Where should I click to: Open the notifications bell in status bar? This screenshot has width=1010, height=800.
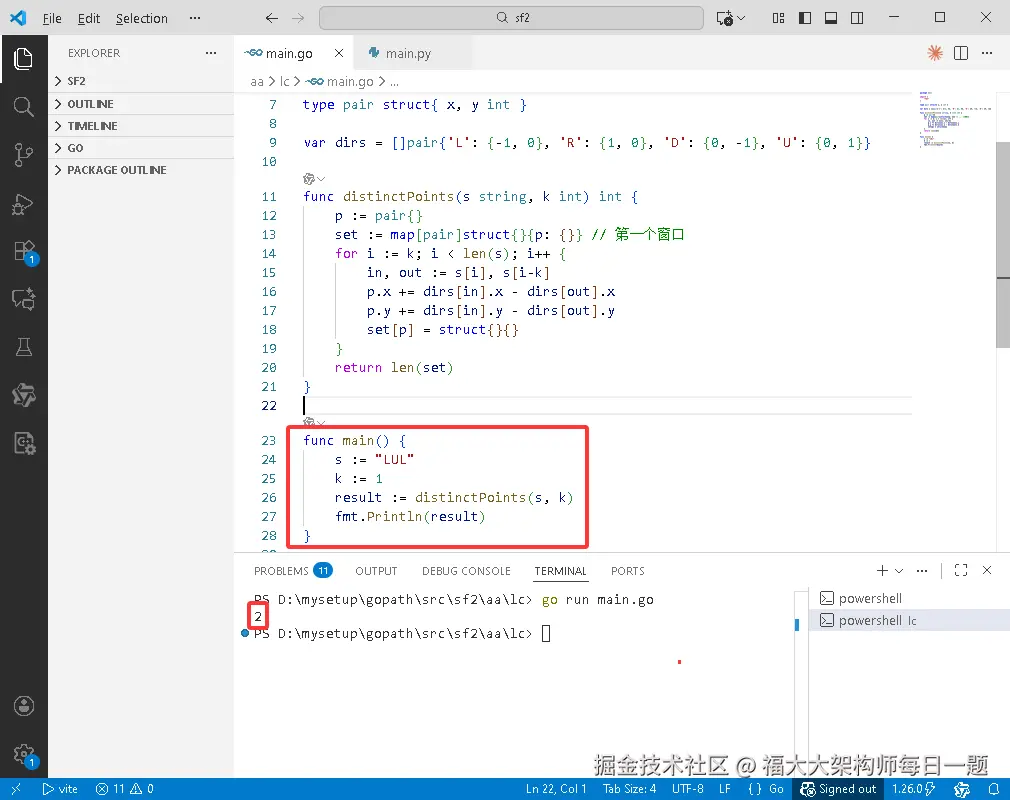click(x=994, y=788)
